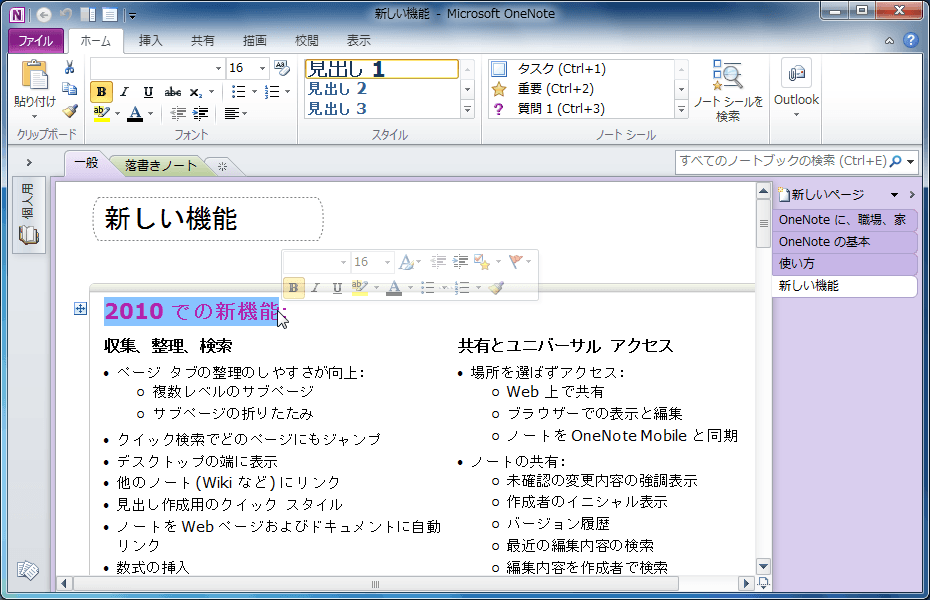Create a page with 新しいページ
This screenshot has width=930, height=600.
(x=821, y=194)
